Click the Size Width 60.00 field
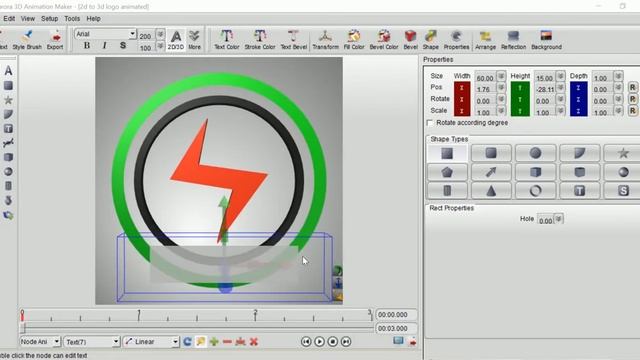Image resolution: width=640 pixels, height=360 pixels. 485,78
